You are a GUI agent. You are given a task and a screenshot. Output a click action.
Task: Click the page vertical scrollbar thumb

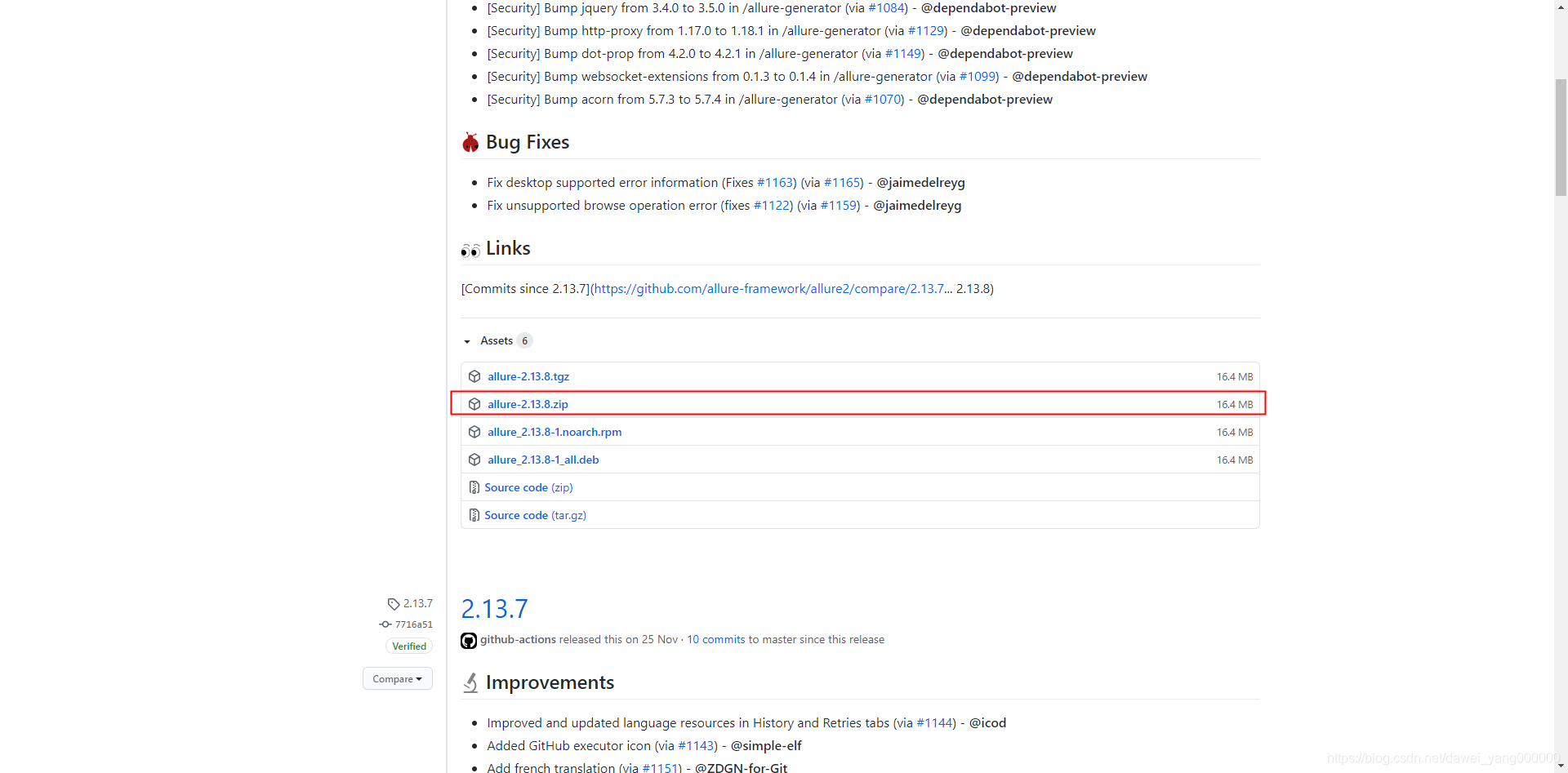(x=1561, y=137)
